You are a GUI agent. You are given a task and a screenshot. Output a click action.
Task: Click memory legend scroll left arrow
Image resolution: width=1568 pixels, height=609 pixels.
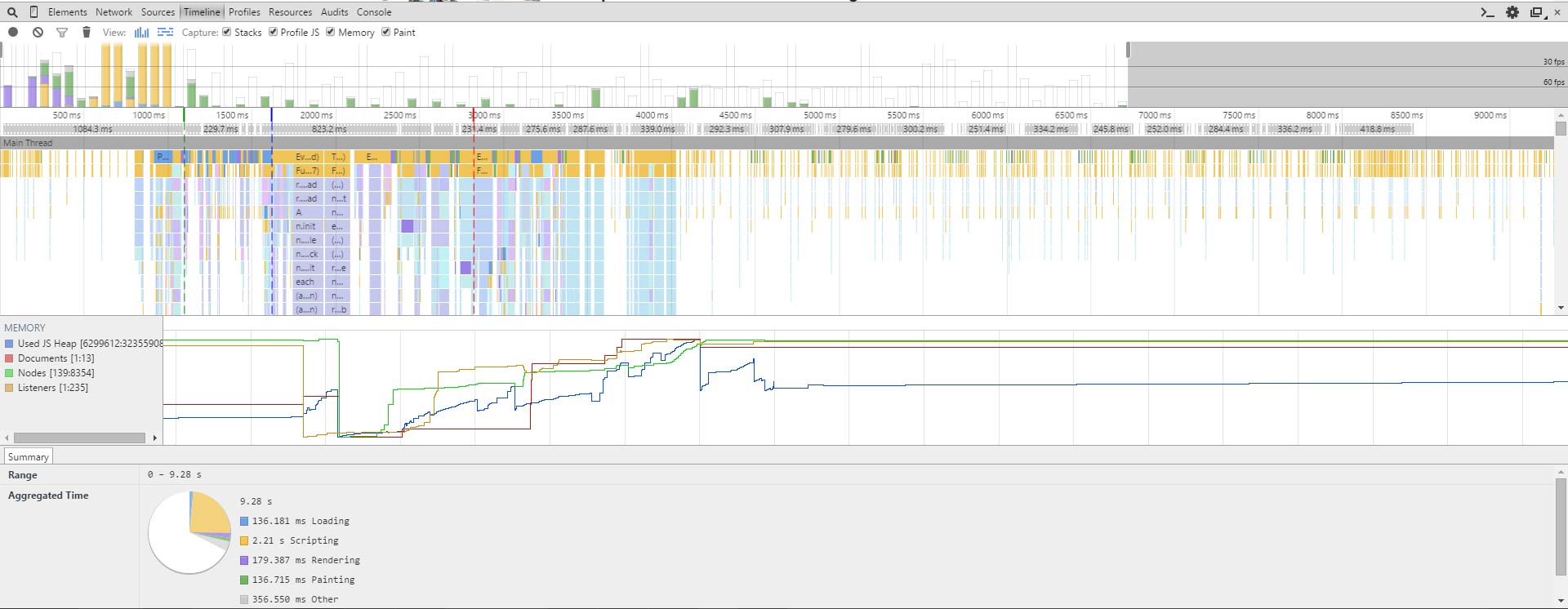pos(7,438)
